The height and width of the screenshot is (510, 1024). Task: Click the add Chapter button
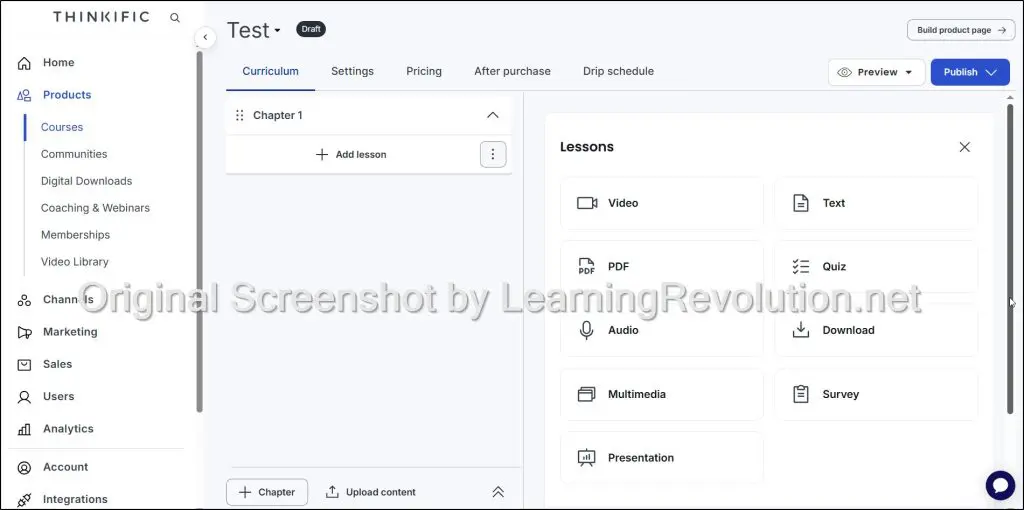[267, 492]
